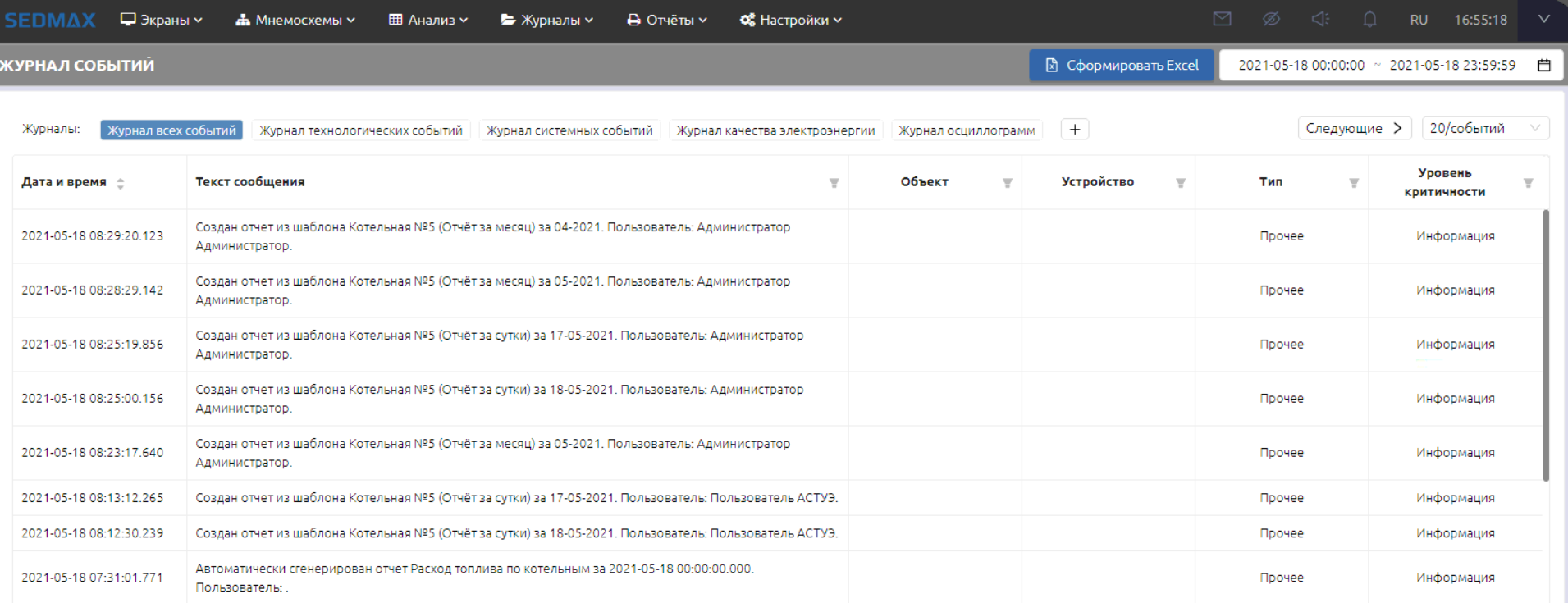Open filter for Устройство column
The height and width of the screenshot is (603, 1568).
(1180, 183)
